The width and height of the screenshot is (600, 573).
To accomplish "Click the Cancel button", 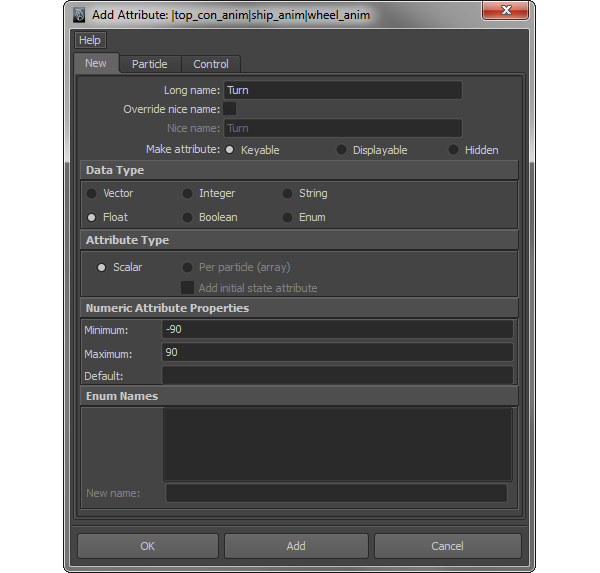I will coord(448,546).
